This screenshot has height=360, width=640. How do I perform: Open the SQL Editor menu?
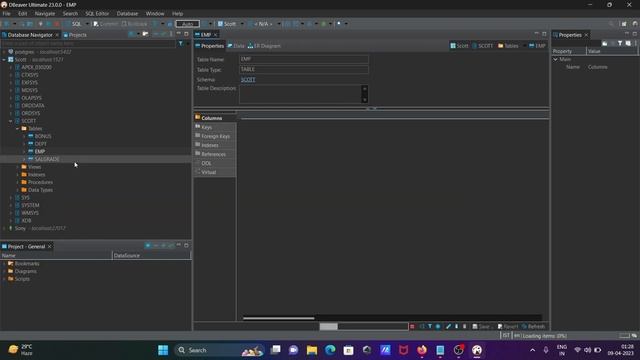tap(97, 13)
